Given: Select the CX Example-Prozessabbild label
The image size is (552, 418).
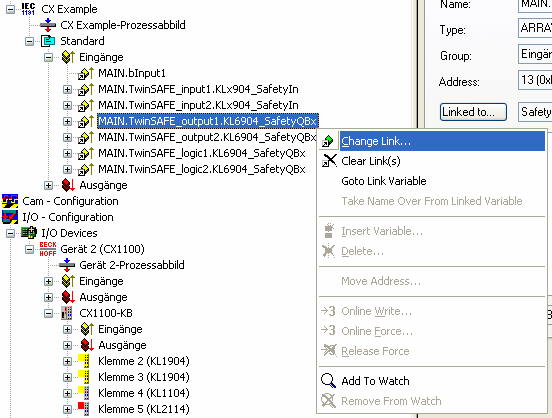Looking at the screenshot, I should (123, 25).
